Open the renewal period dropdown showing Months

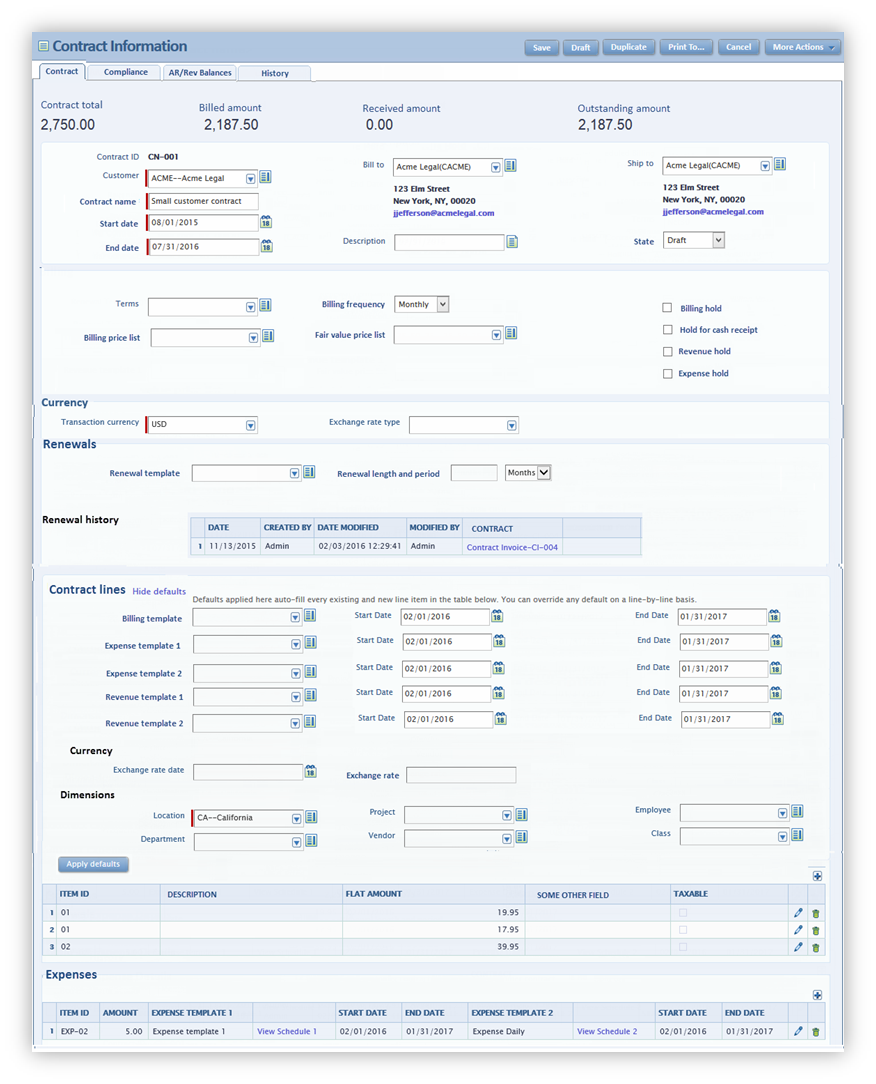point(527,472)
